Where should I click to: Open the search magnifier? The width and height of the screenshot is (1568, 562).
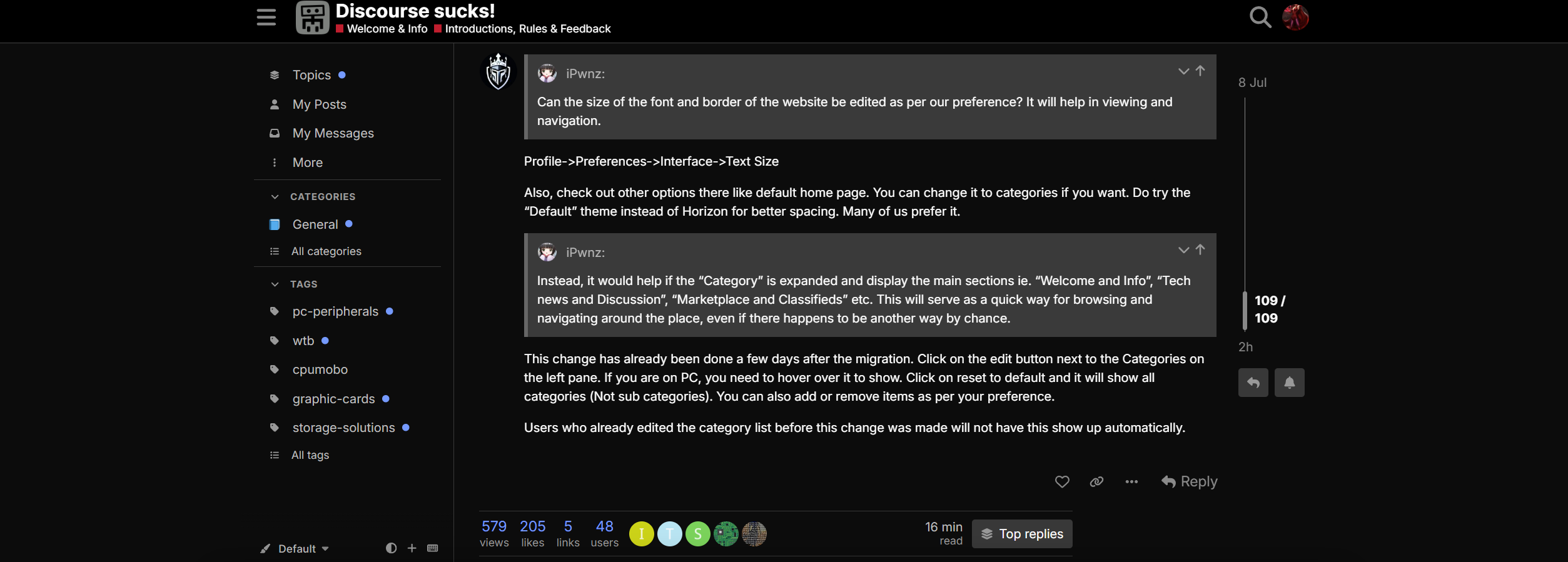(1260, 17)
